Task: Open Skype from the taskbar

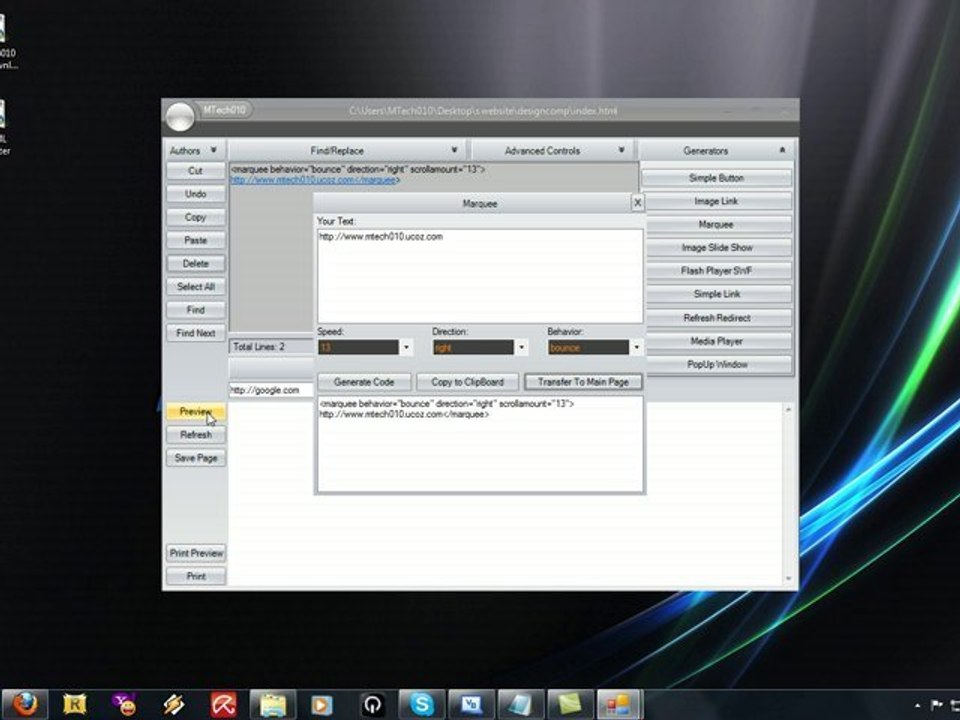Action: point(422,704)
